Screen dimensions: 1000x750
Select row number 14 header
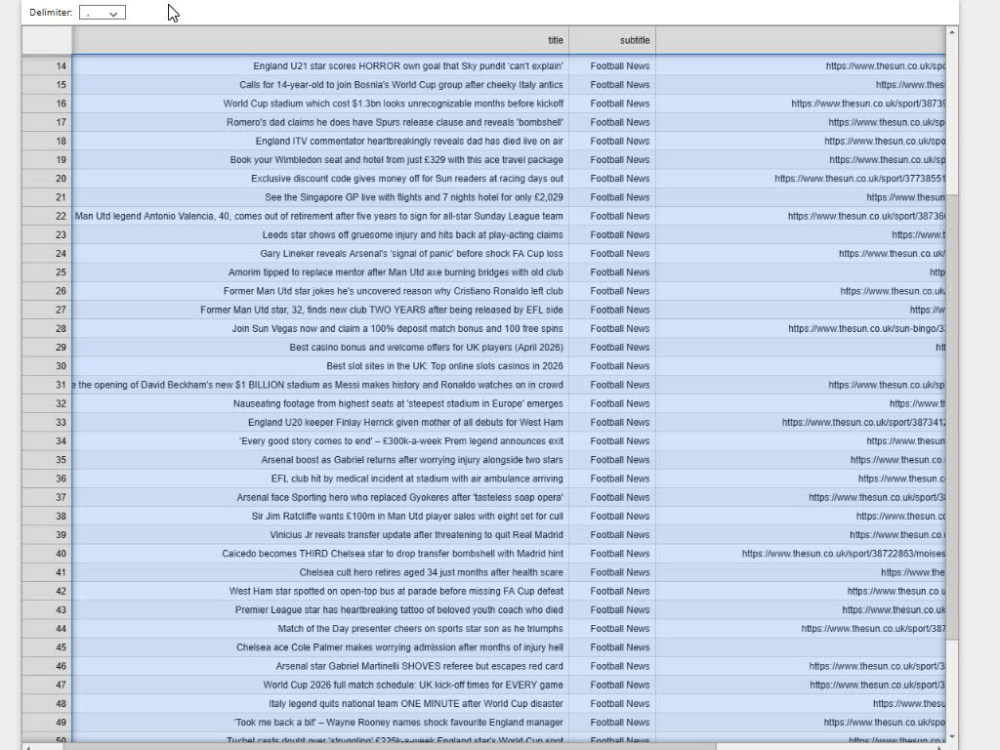click(47, 66)
